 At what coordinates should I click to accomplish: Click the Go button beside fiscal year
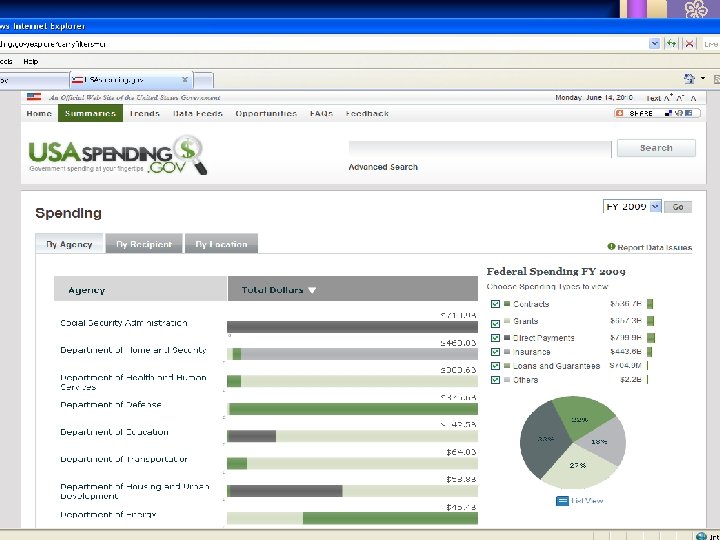[x=678, y=207]
